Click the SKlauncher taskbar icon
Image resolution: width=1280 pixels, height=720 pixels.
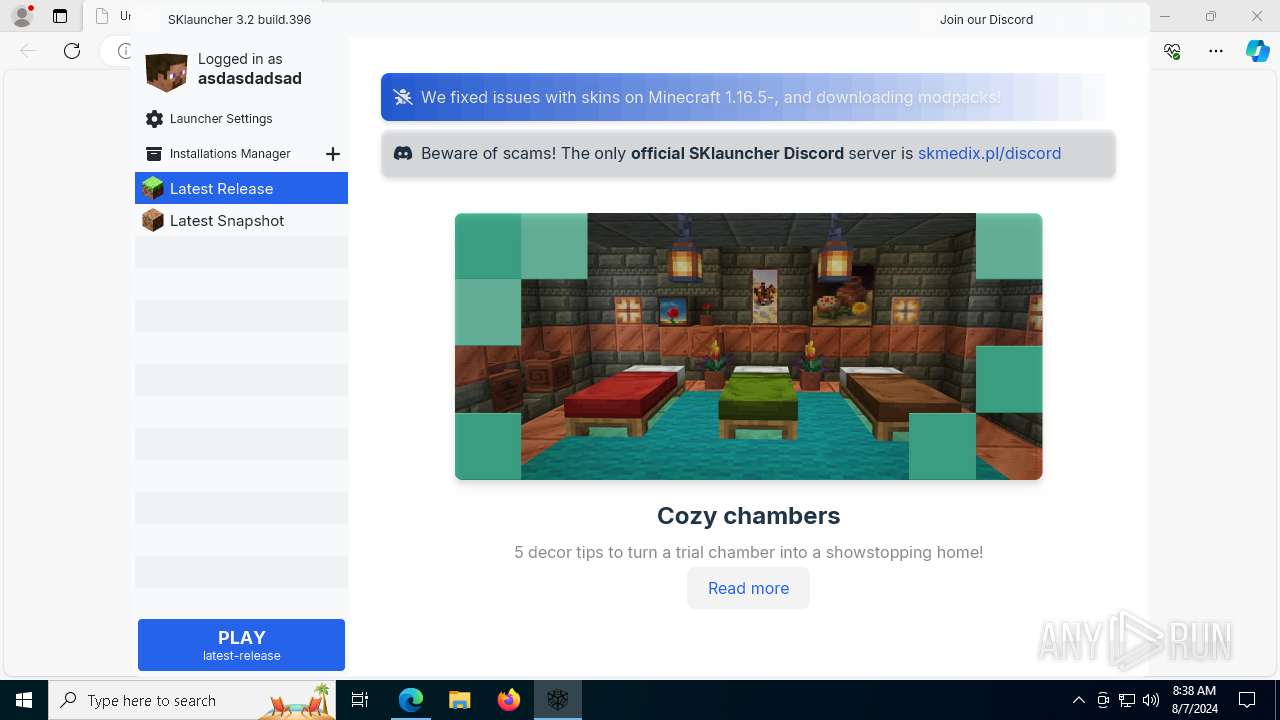pyautogui.click(x=558, y=700)
